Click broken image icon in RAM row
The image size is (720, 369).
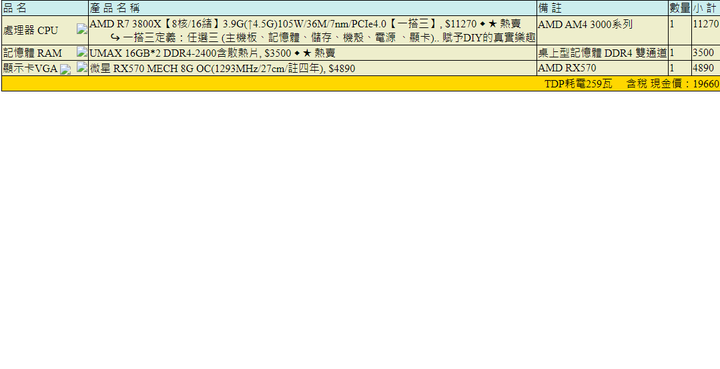(82, 52)
